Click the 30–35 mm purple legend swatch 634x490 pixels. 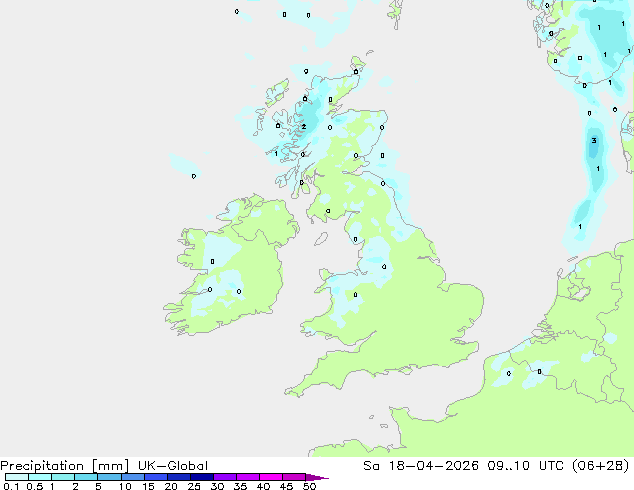224,477
